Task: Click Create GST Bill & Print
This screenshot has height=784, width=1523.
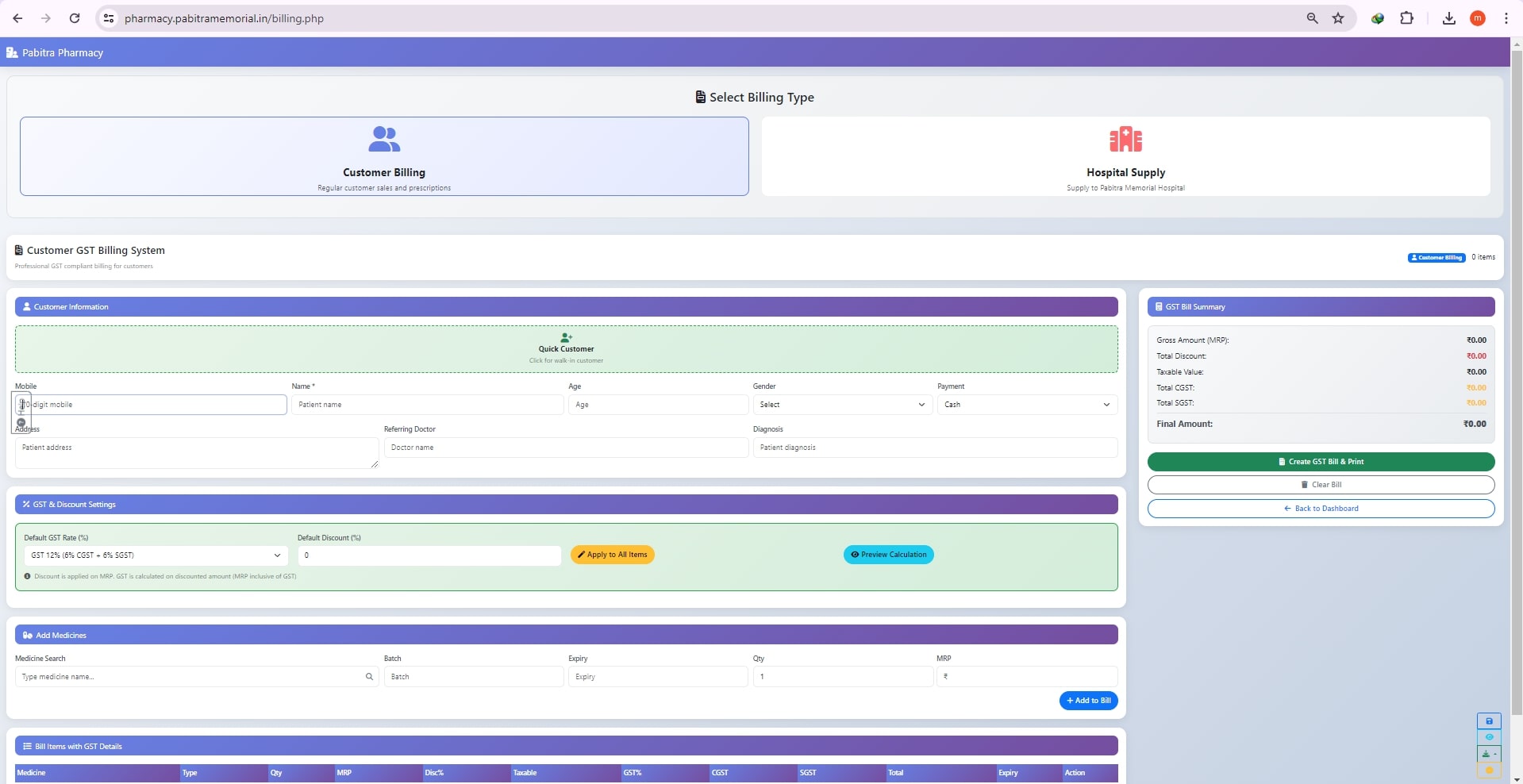Action: click(1320, 461)
